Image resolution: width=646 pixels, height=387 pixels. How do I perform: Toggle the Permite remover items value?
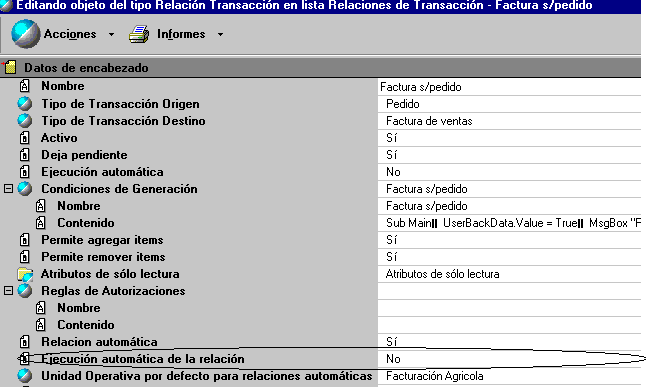509,257
